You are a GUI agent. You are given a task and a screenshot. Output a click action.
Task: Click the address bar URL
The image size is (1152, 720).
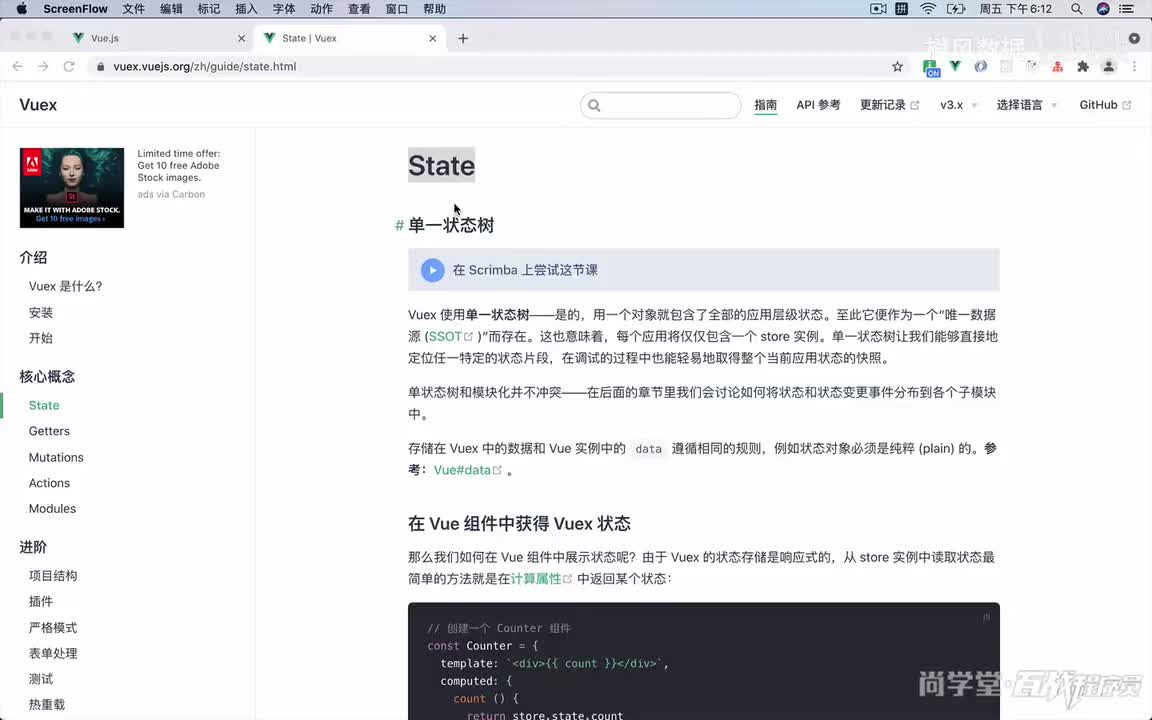point(205,66)
